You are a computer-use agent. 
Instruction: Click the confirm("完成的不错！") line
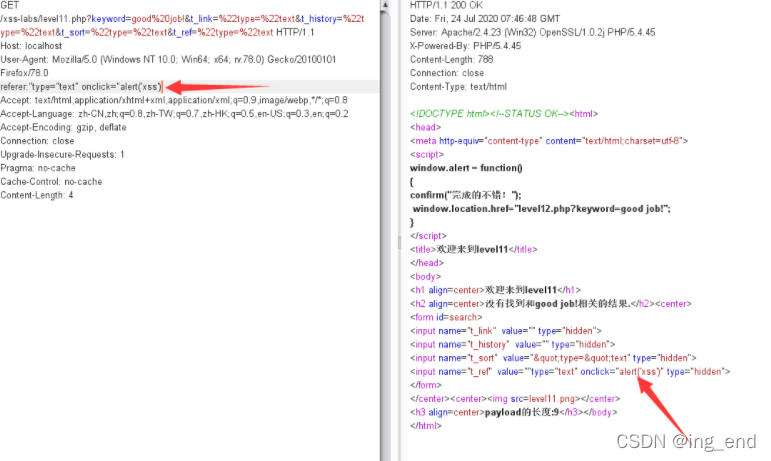pyautogui.click(x=466, y=195)
